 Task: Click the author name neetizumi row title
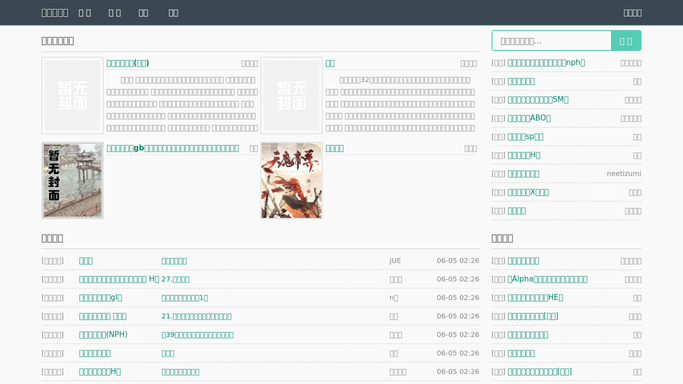point(523,174)
